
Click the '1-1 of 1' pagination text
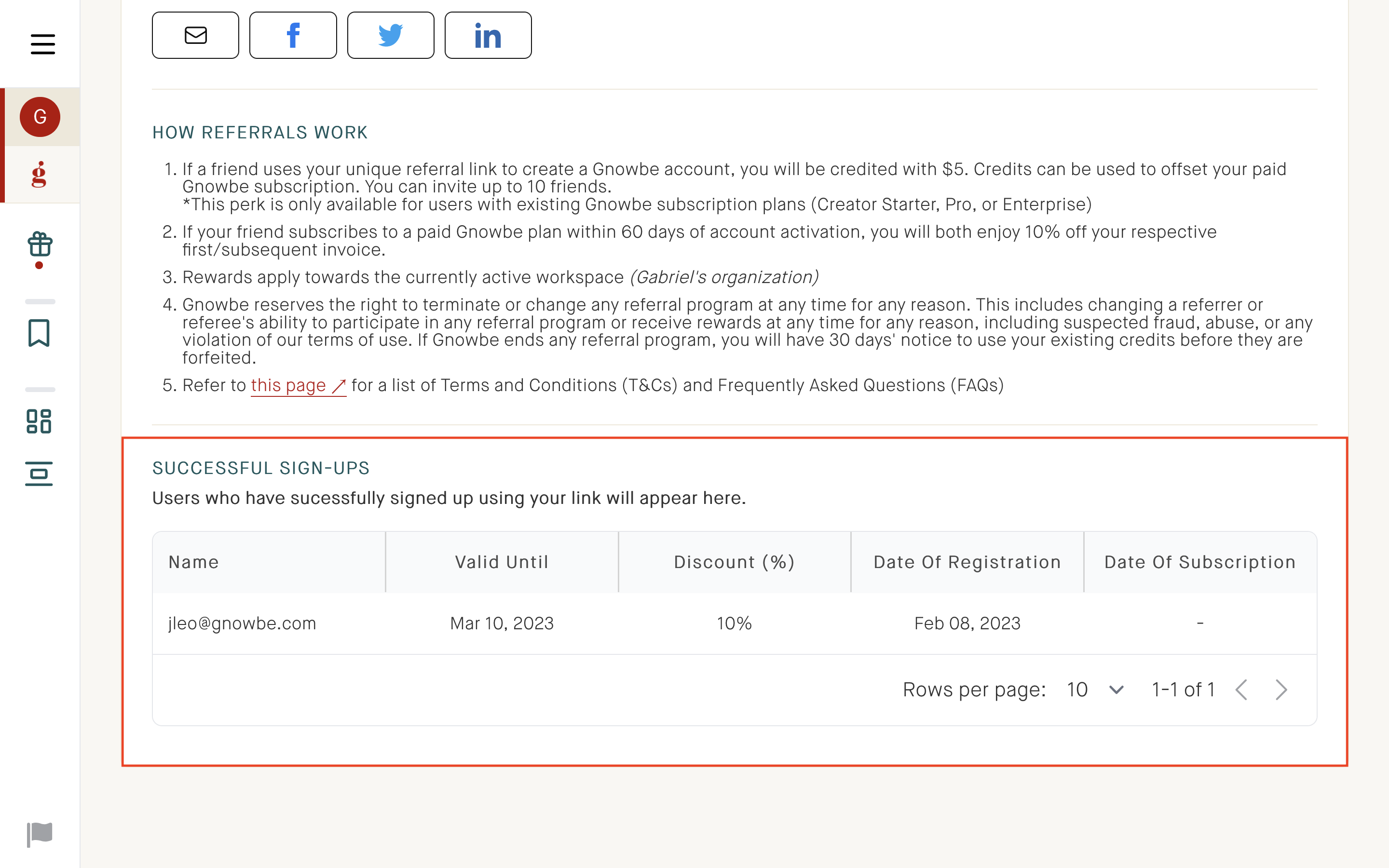[x=1184, y=690]
